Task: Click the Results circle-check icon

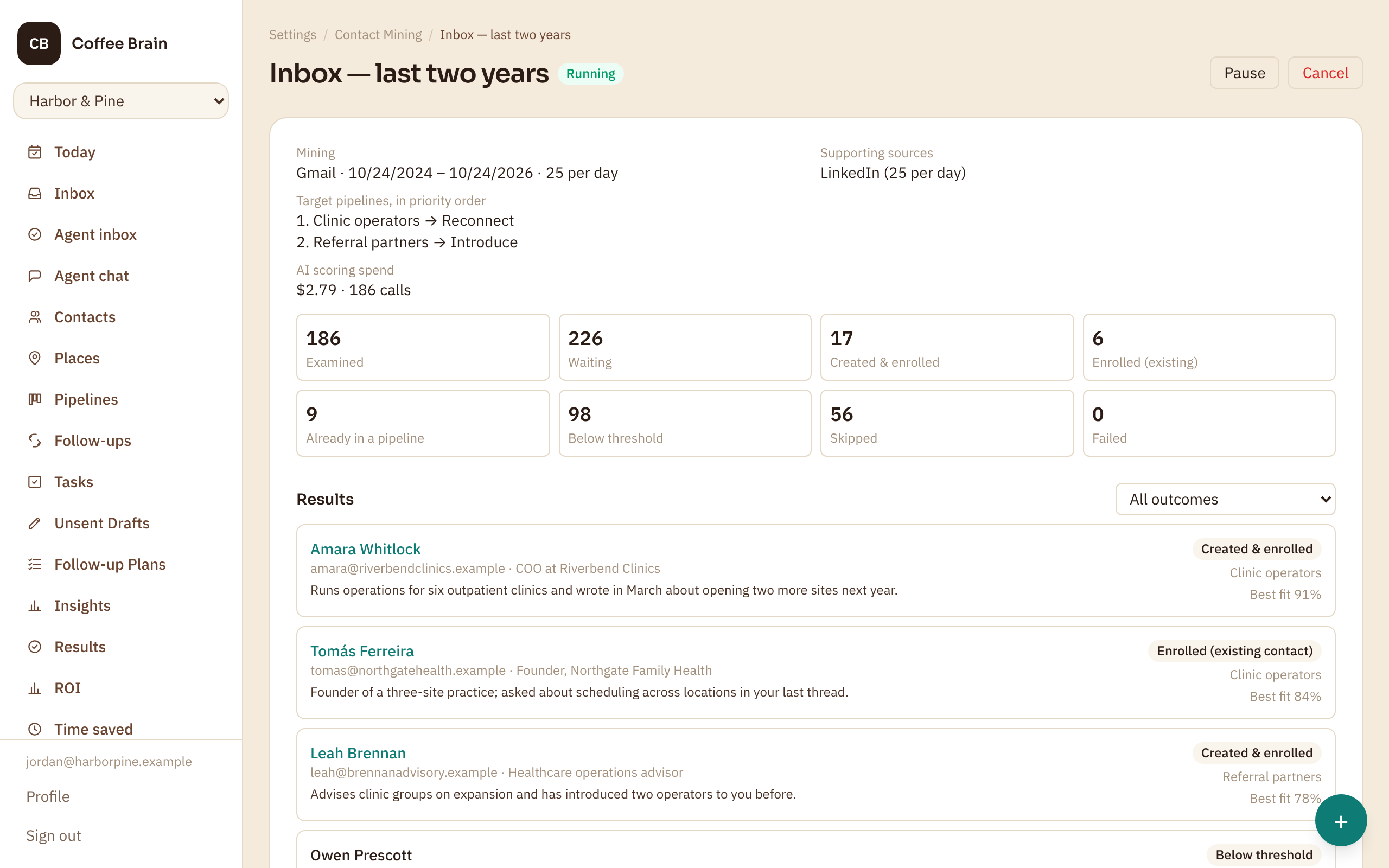Action: coord(35,647)
